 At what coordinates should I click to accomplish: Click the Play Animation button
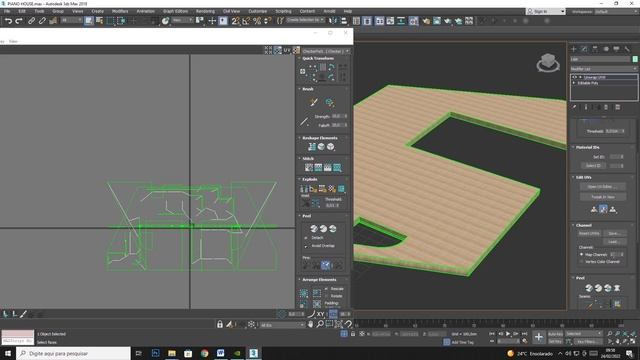point(508,334)
